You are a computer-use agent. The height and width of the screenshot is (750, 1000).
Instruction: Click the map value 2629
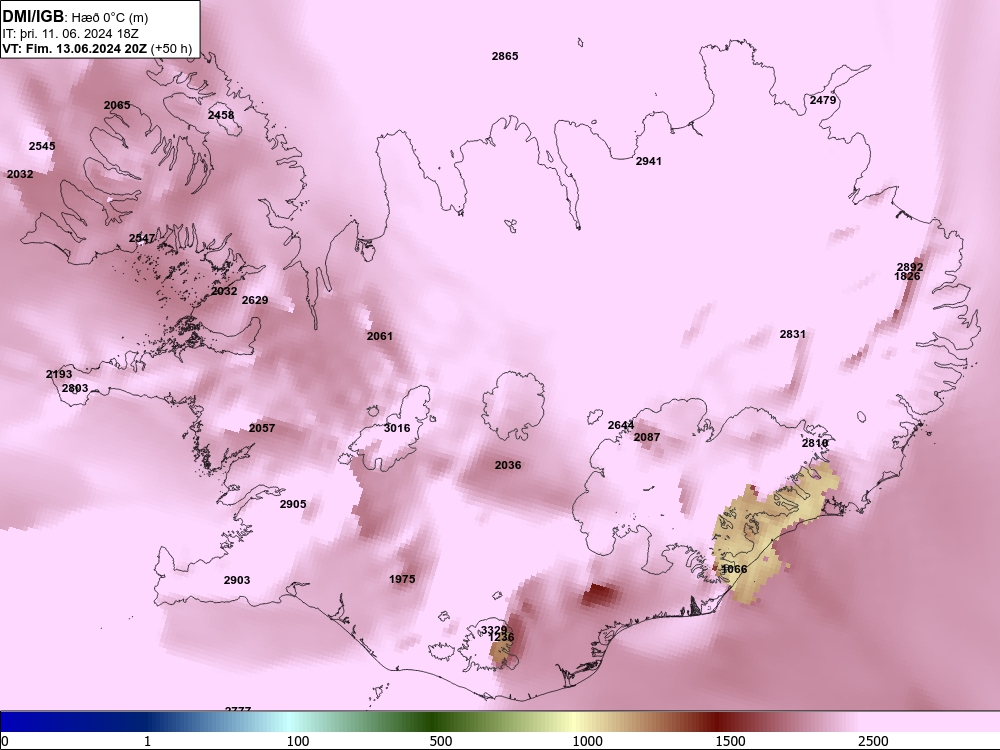coord(254,300)
